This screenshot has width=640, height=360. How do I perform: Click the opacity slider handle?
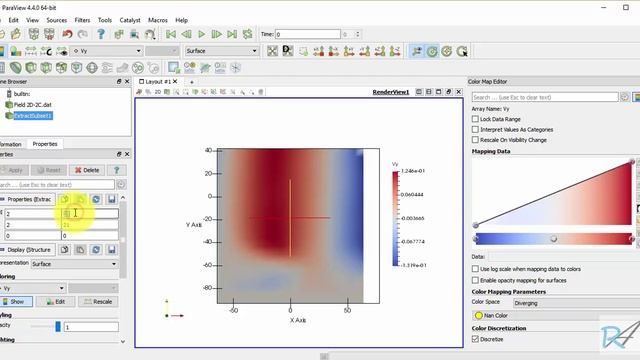coord(58,327)
